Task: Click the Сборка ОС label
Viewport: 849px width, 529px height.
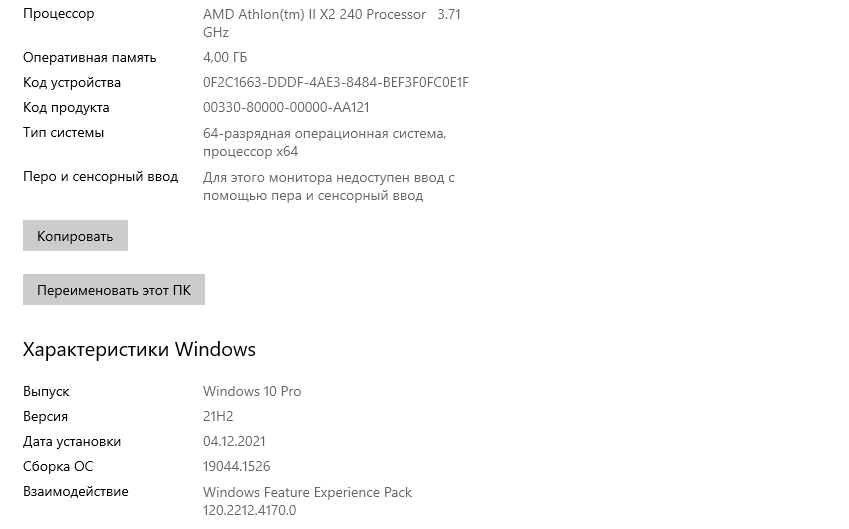Action: point(60,467)
